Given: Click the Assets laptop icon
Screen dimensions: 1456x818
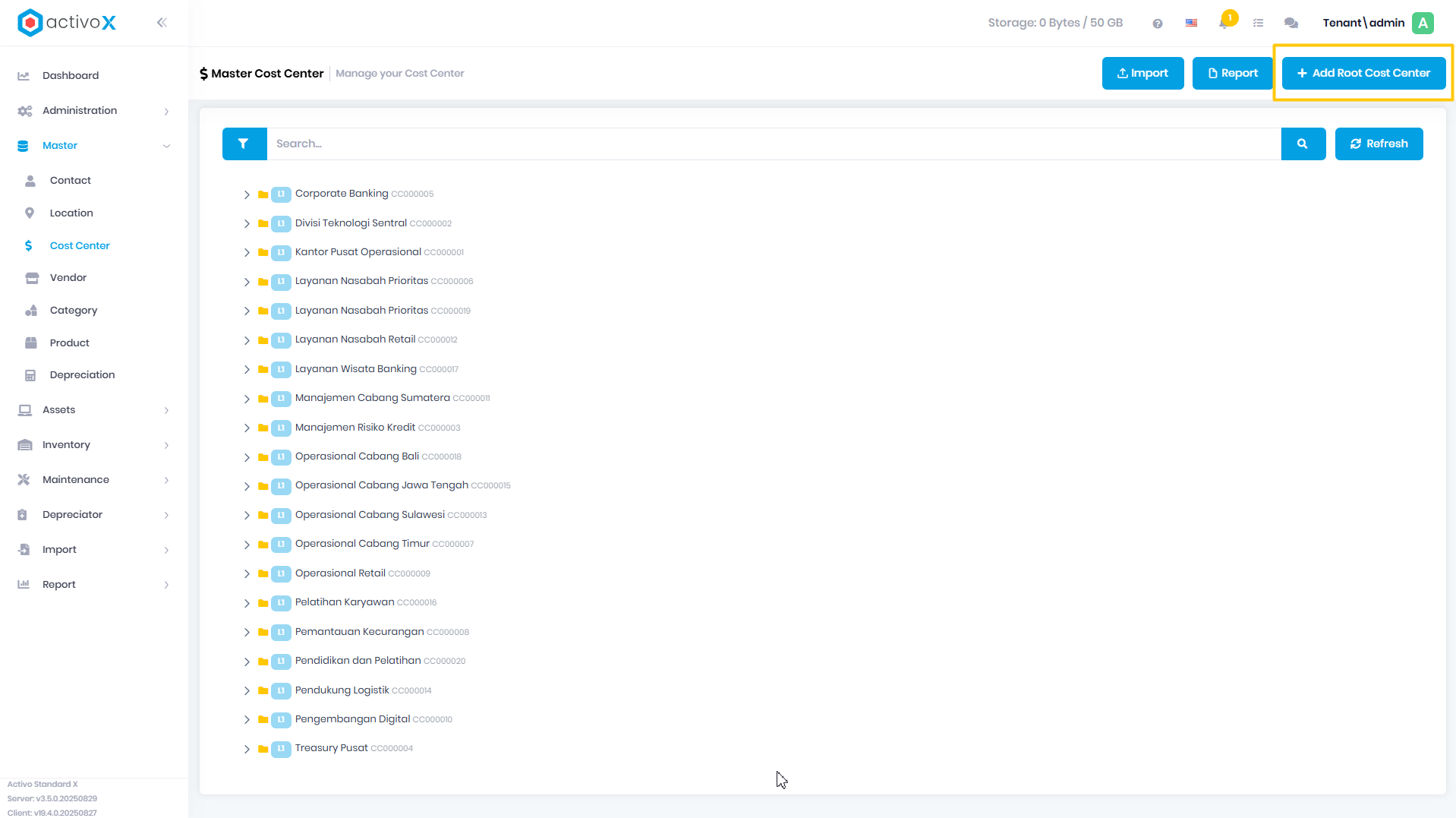Looking at the screenshot, I should tap(25, 410).
